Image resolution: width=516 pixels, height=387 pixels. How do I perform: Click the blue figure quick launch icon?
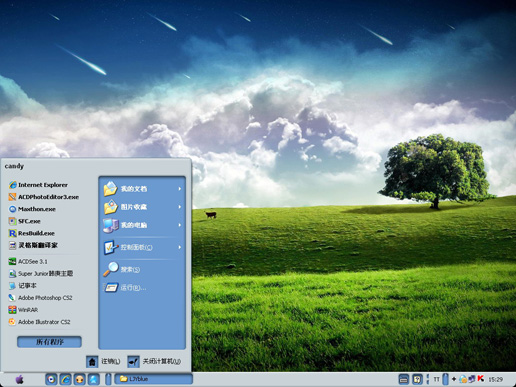tap(94, 379)
